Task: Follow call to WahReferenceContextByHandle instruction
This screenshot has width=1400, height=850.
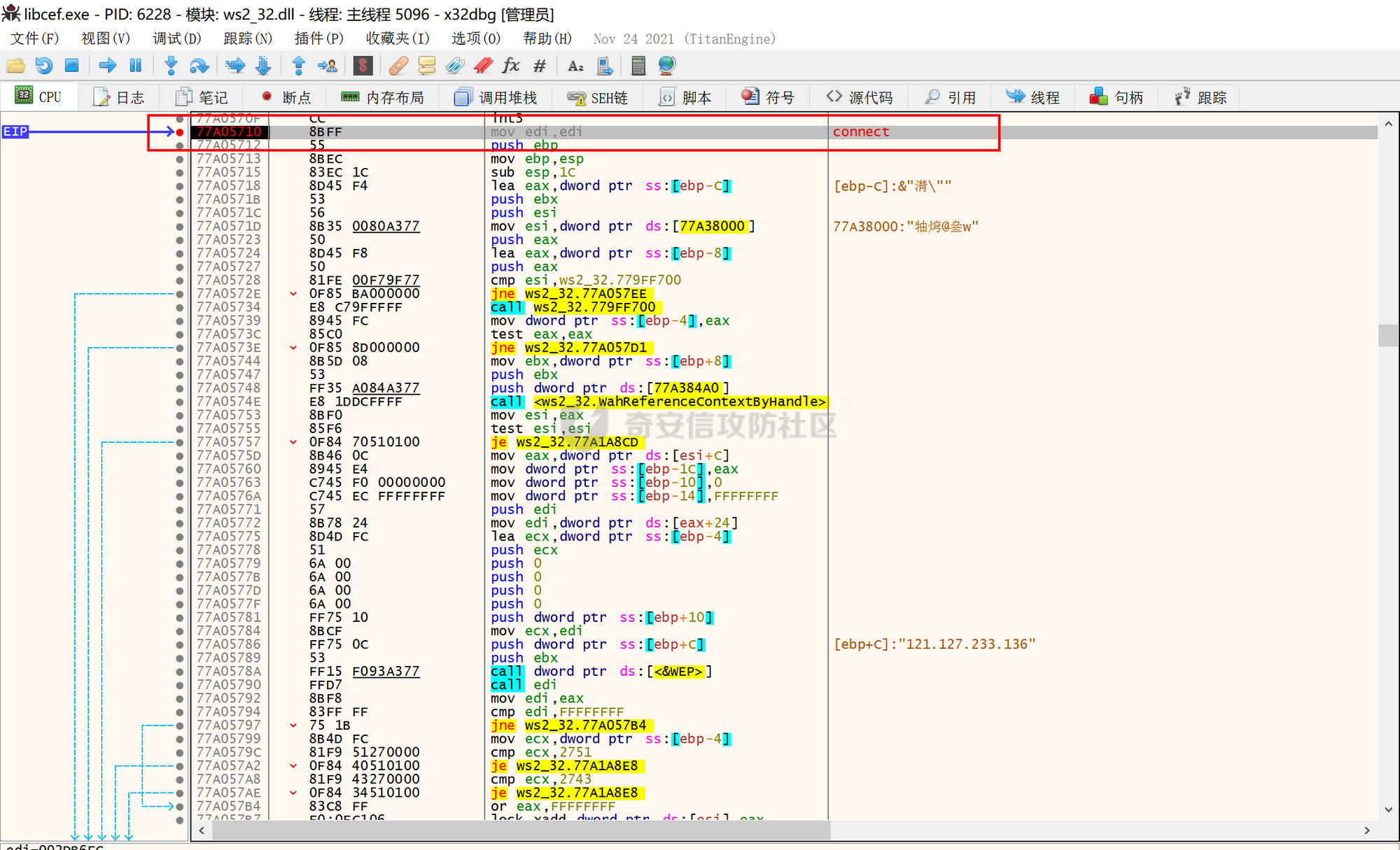Action: pos(658,402)
